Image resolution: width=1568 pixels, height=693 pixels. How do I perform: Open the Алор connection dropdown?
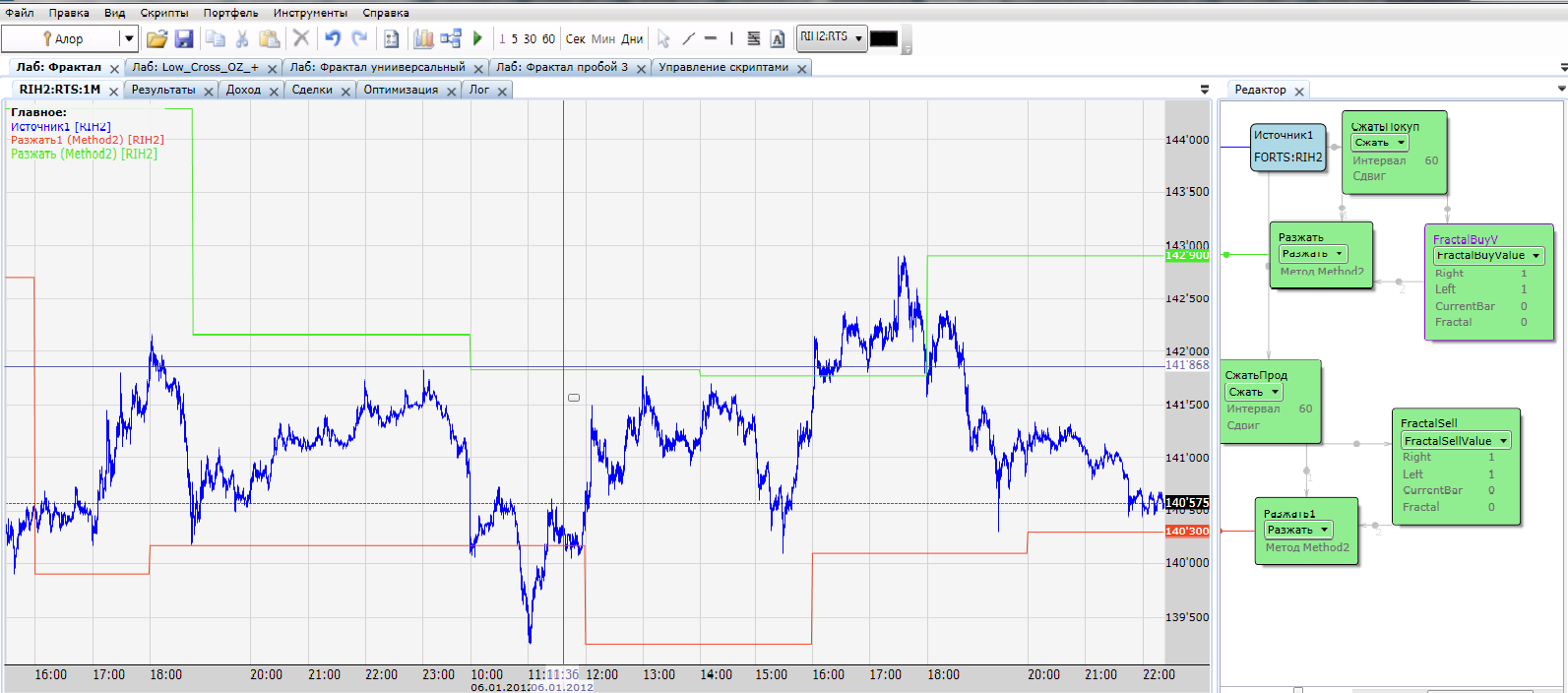(x=128, y=38)
